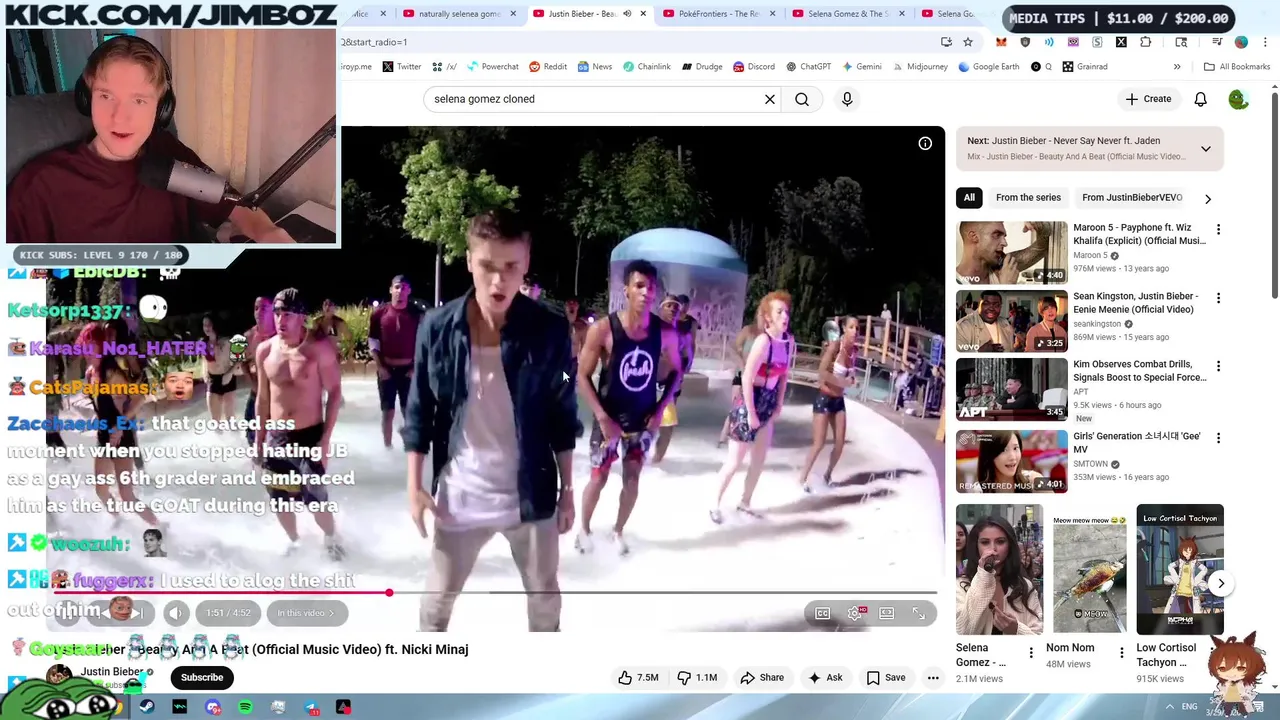The image size is (1280, 720).
Task: Open the YouTube account avatar menu
Action: [1238, 99]
